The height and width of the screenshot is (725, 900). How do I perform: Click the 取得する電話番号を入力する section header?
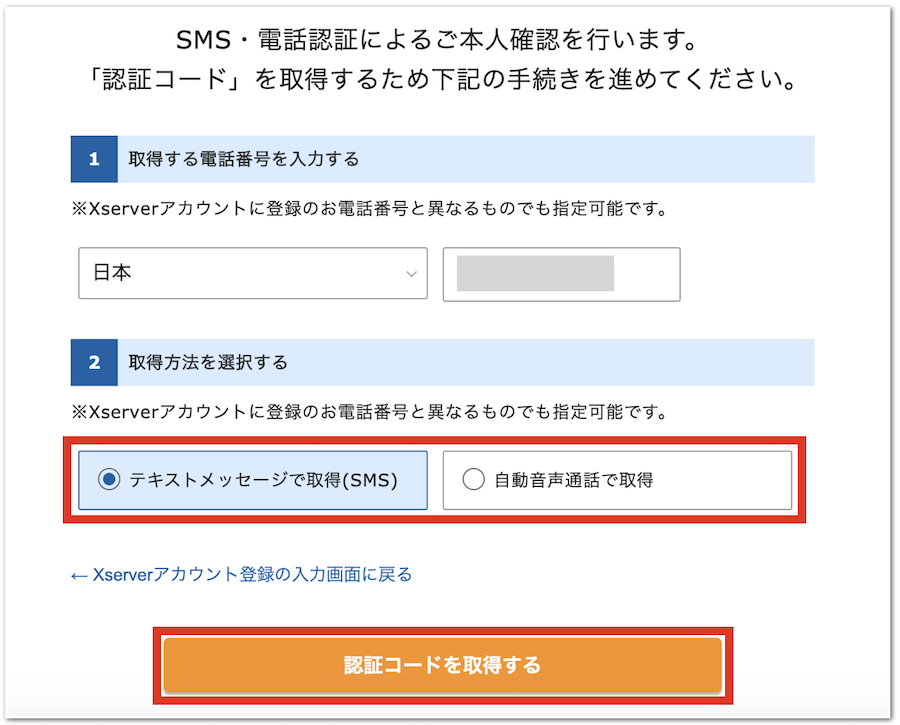(244, 159)
